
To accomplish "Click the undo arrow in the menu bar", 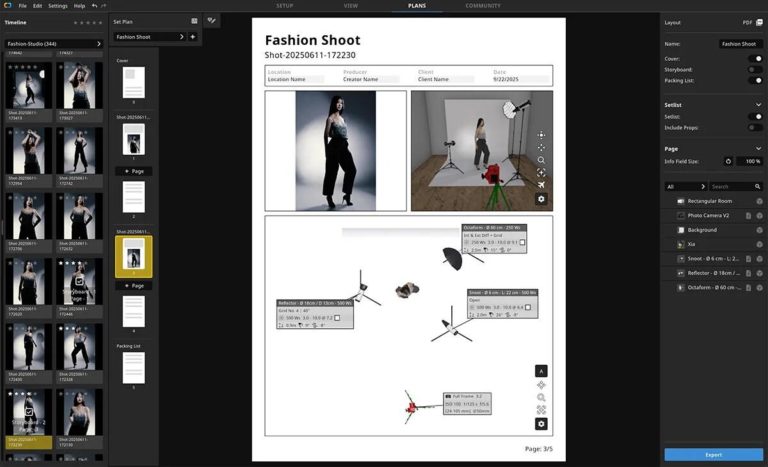I will coord(95,6).
